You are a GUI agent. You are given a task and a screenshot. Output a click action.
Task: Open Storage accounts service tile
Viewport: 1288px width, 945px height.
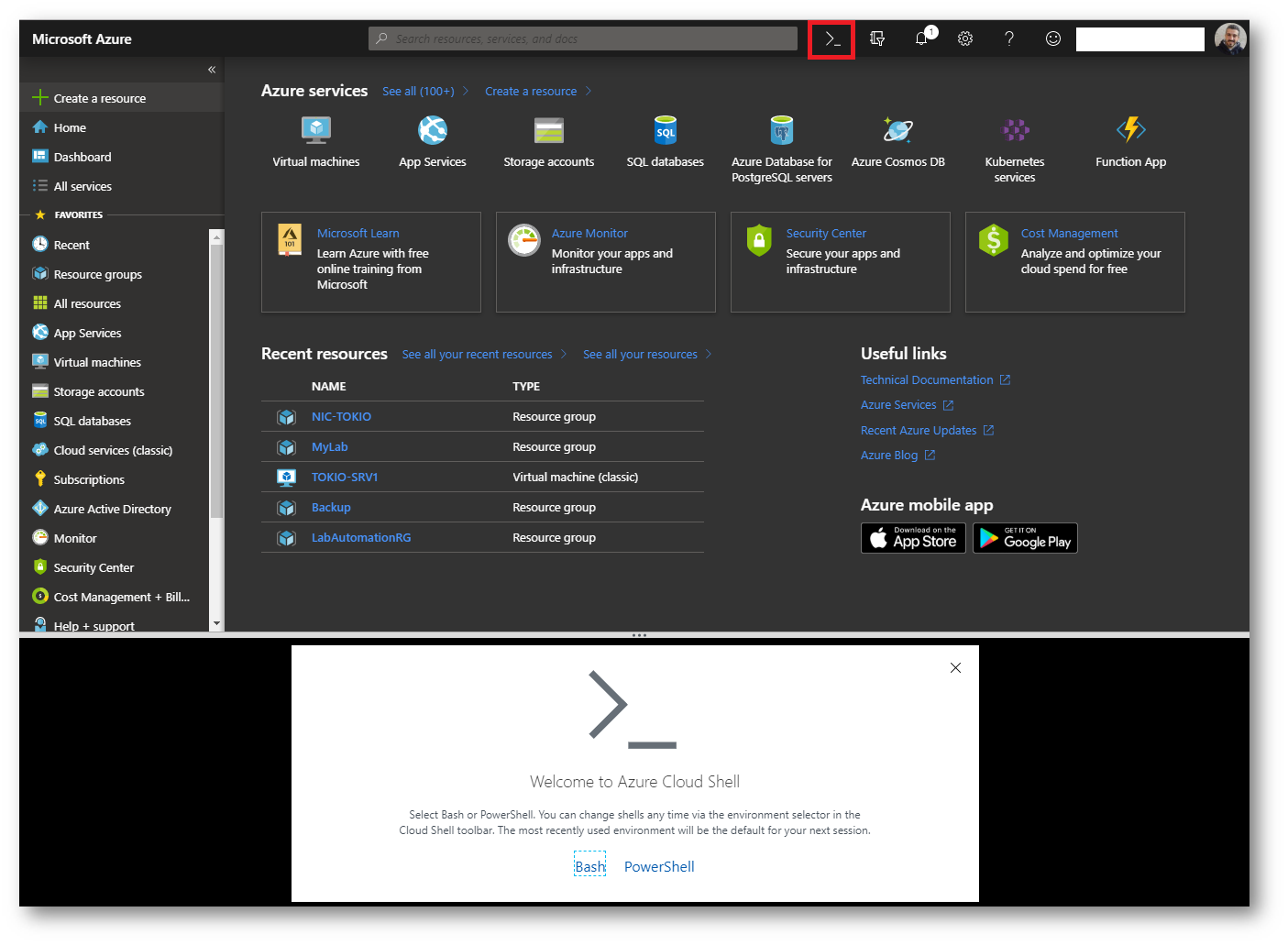549,142
